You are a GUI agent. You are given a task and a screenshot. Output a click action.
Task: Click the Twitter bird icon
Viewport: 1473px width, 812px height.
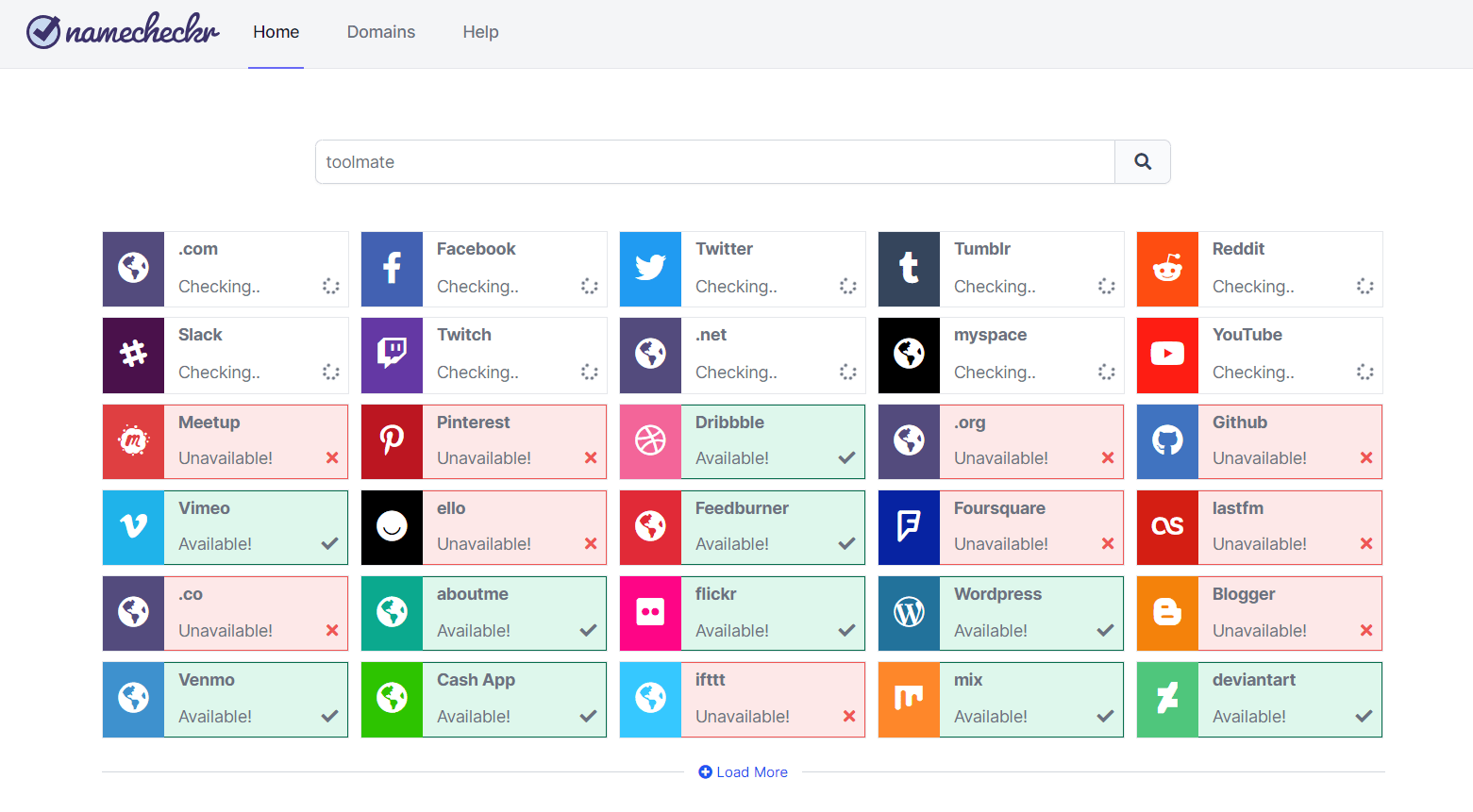click(649, 269)
